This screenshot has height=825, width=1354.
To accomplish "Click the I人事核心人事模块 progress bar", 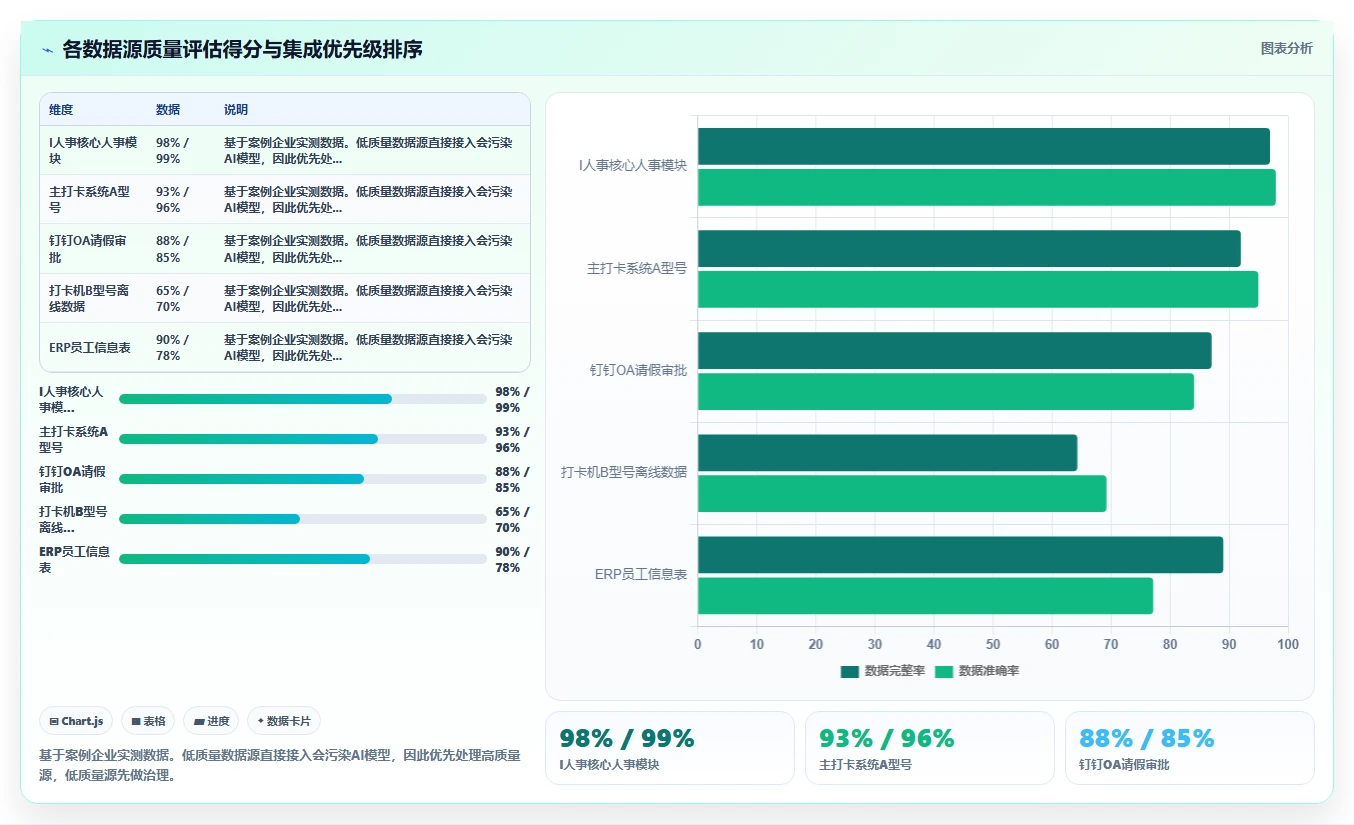I will tap(303, 399).
